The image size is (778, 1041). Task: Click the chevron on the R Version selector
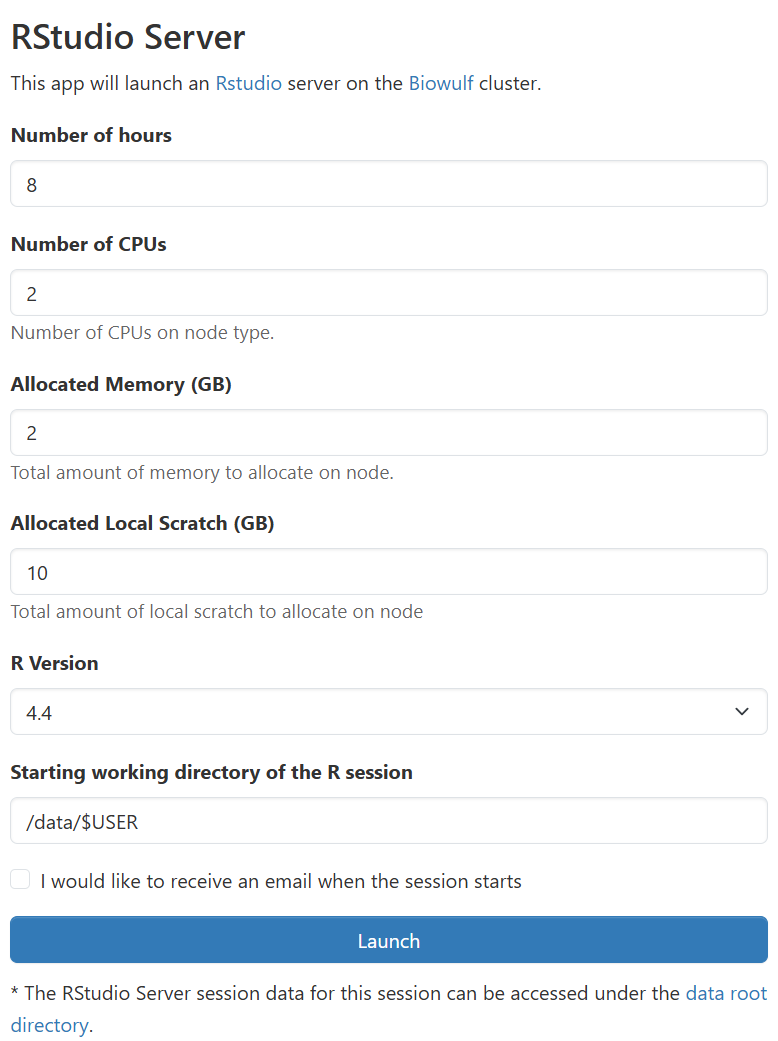point(742,711)
